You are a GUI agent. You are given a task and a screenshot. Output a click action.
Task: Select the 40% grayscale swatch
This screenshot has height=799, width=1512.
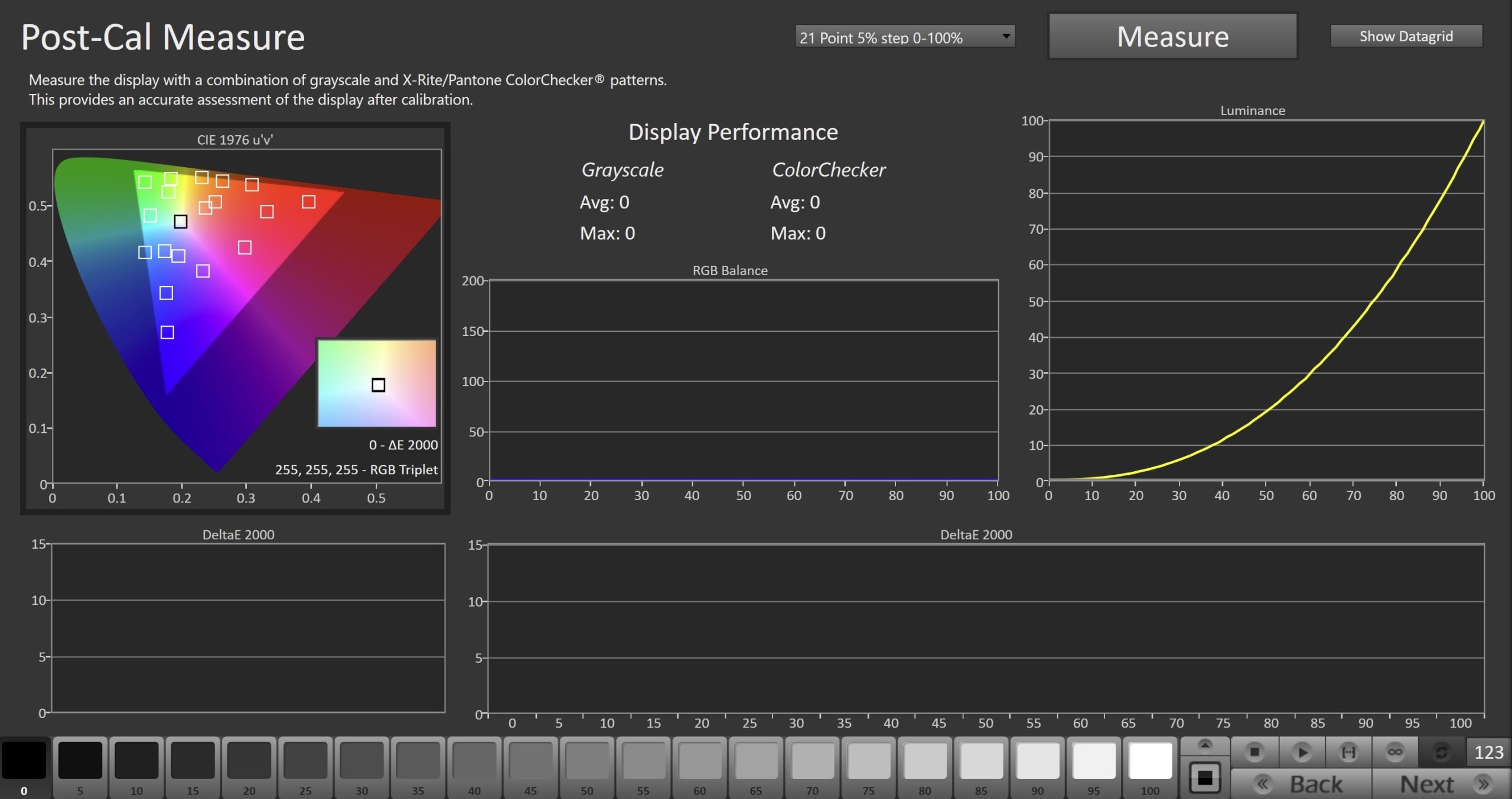tap(474, 768)
